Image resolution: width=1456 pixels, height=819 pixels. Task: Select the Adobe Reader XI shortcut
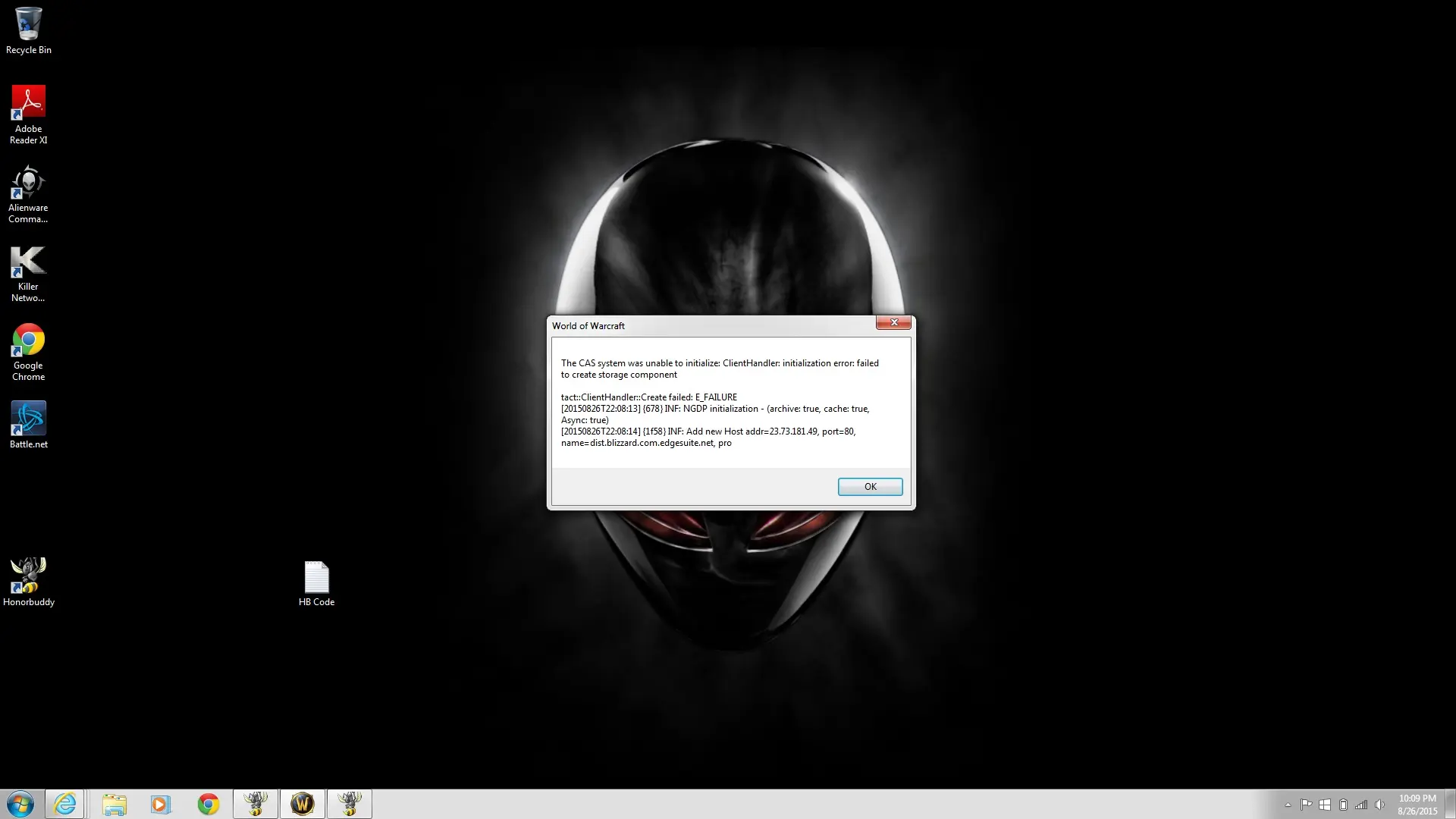[29, 115]
